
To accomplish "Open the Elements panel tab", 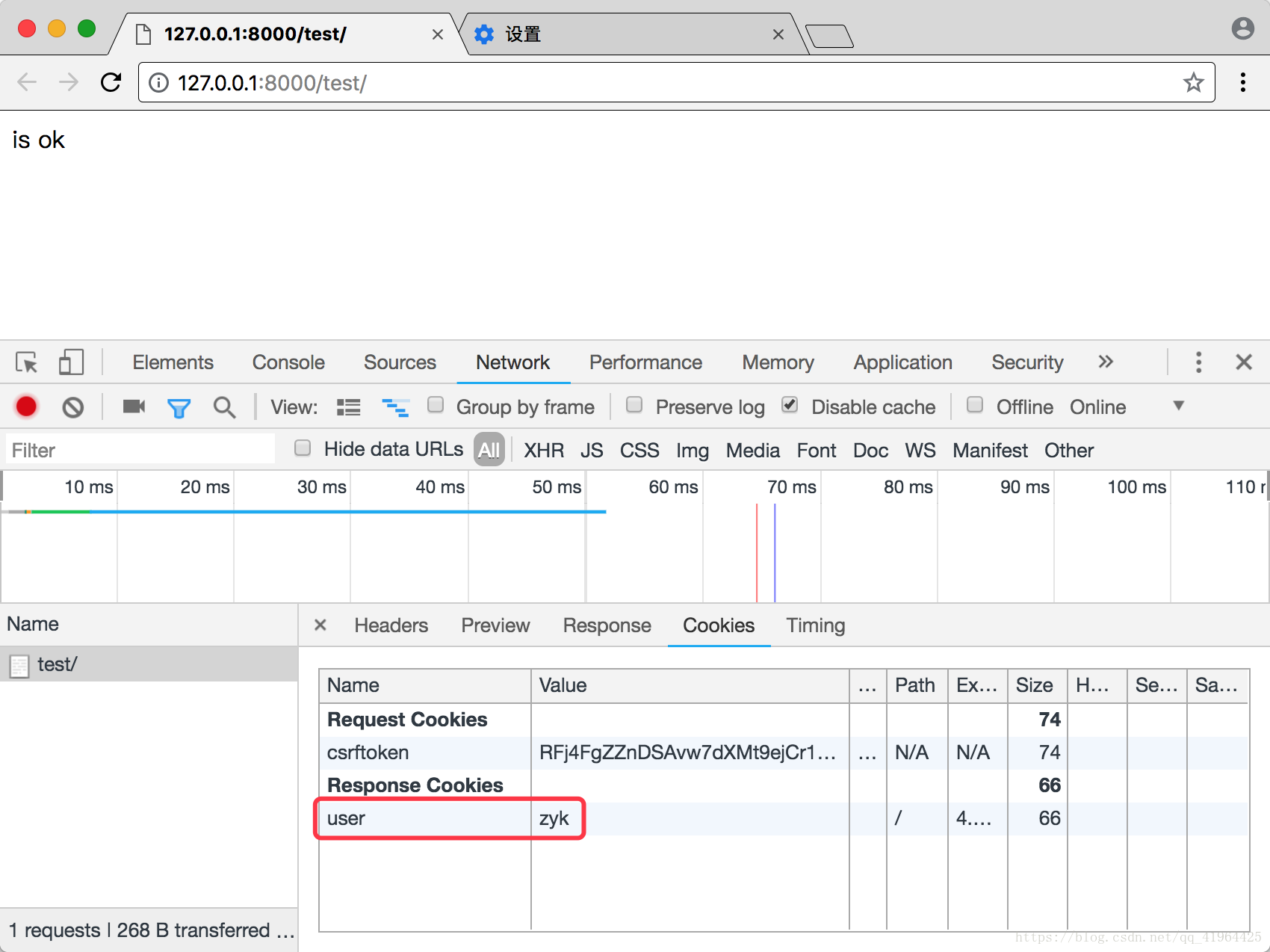I will coord(173,362).
